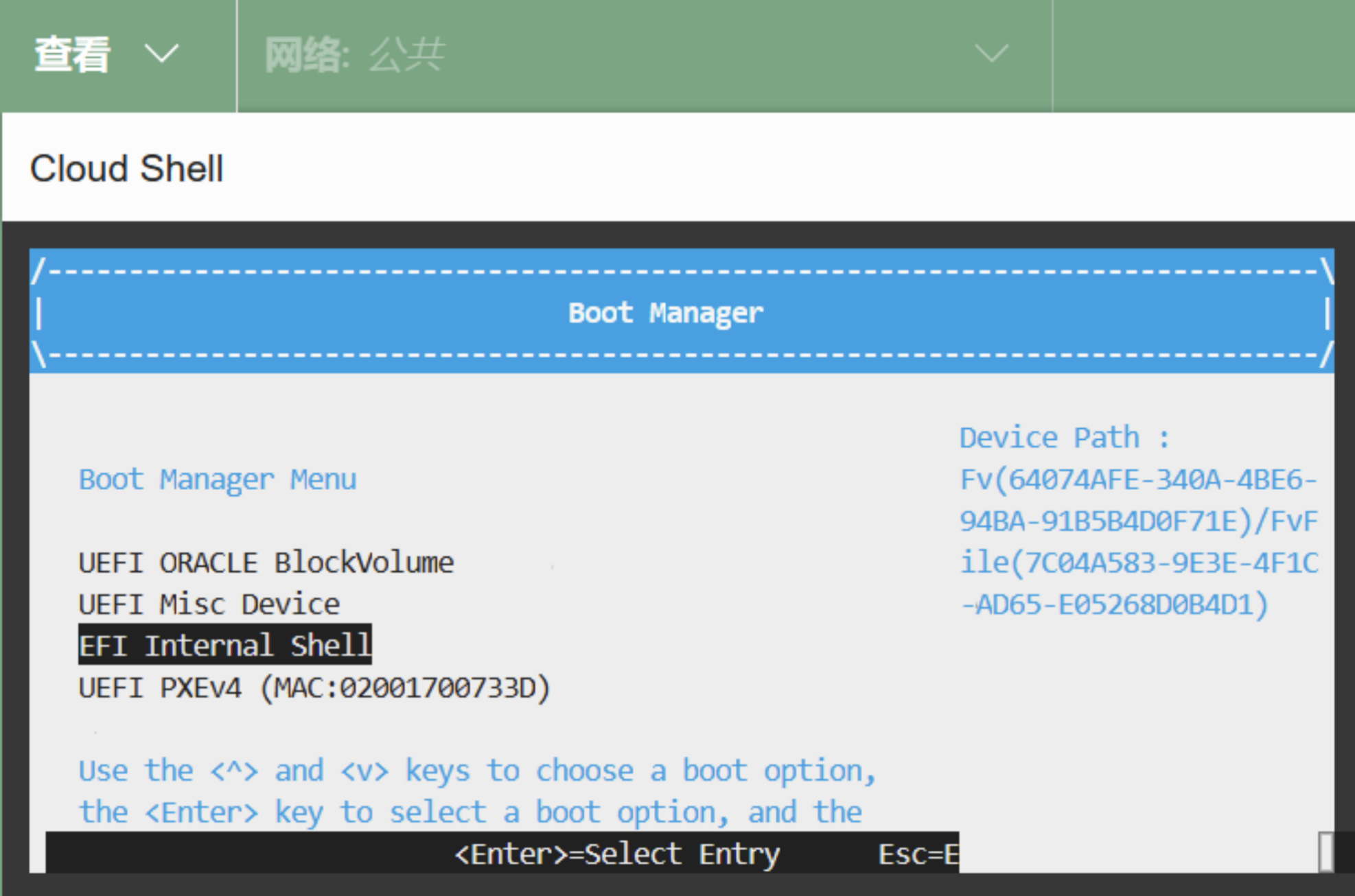1355x896 pixels.
Task: Click the arrow-key usage instruction text
Action: click(x=476, y=770)
